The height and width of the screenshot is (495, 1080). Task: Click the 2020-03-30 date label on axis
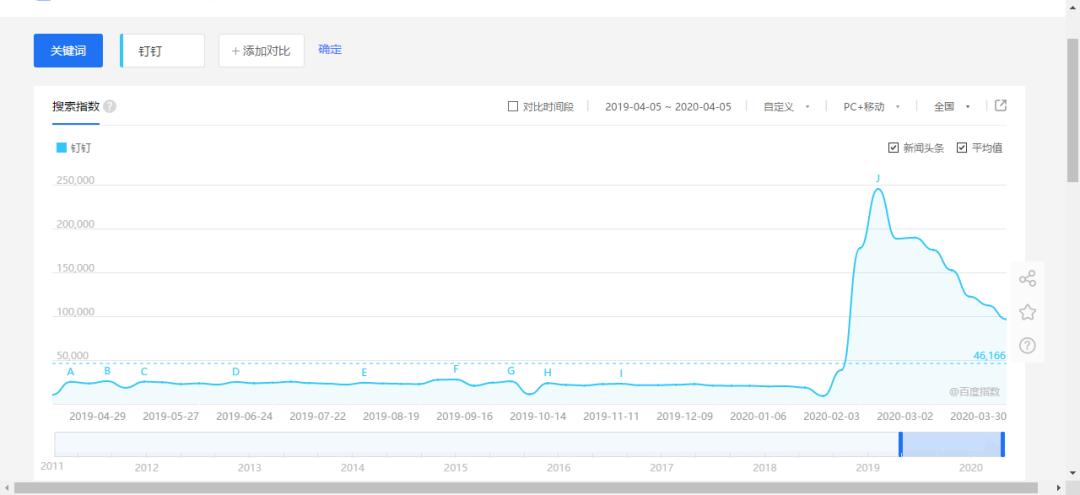[978, 417]
